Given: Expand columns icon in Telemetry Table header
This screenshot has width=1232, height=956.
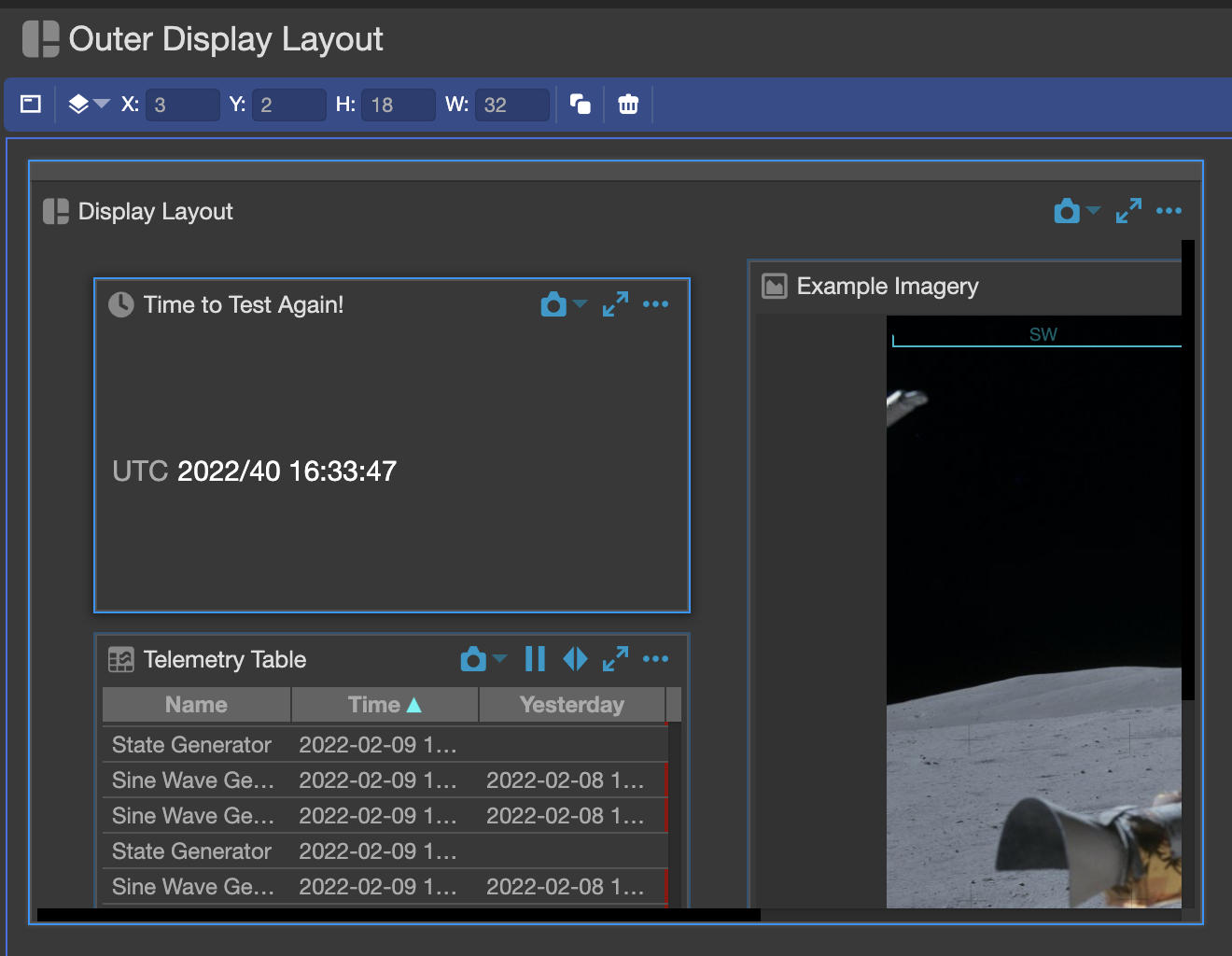Looking at the screenshot, I should [x=575, y=659].
